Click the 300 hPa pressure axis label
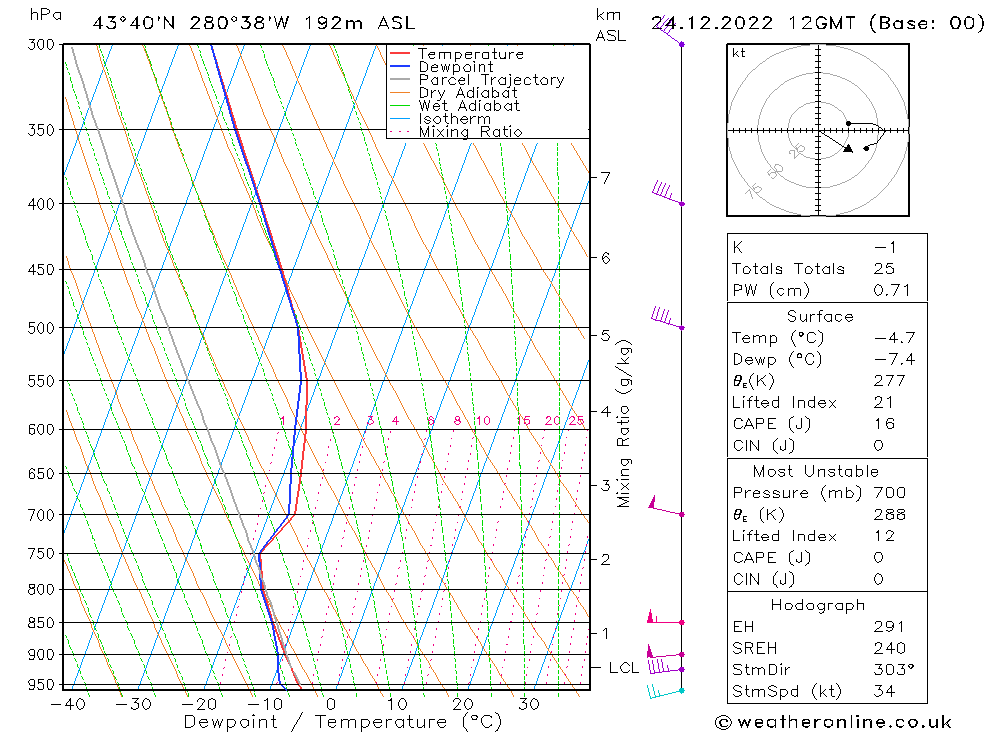Screen dimensions: 1000x733 click(40, 45)
